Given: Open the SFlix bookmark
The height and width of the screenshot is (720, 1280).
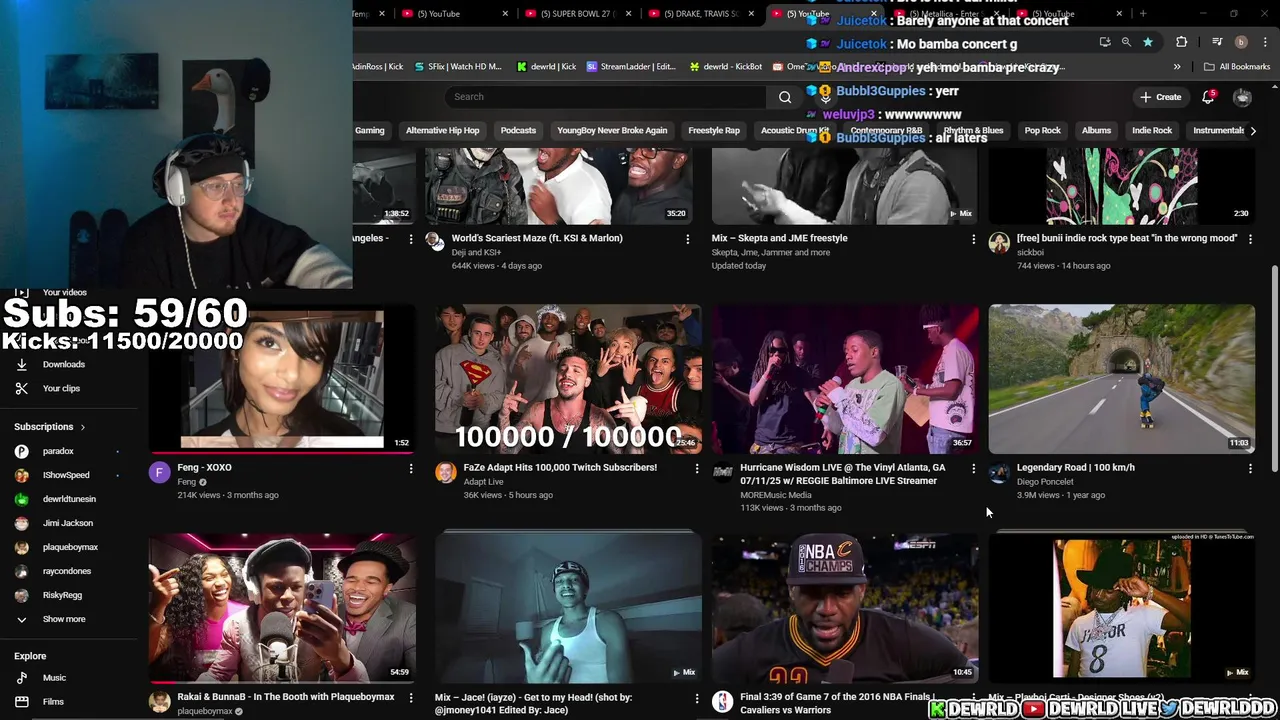Looking at the screenshot, I should 456,67.
